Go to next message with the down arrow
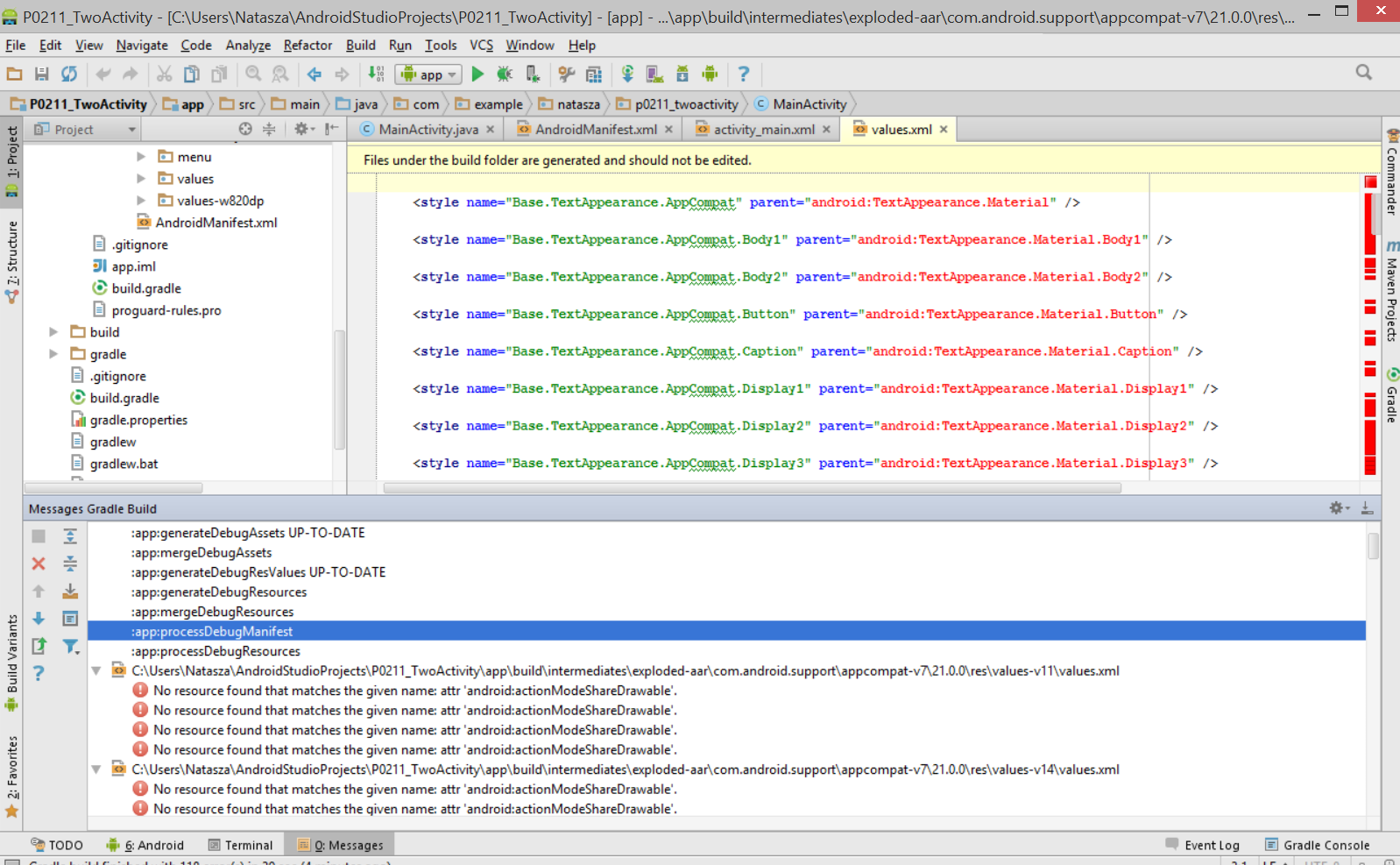1400x865 pixels. pyautogui.click(x=39, y=619)
